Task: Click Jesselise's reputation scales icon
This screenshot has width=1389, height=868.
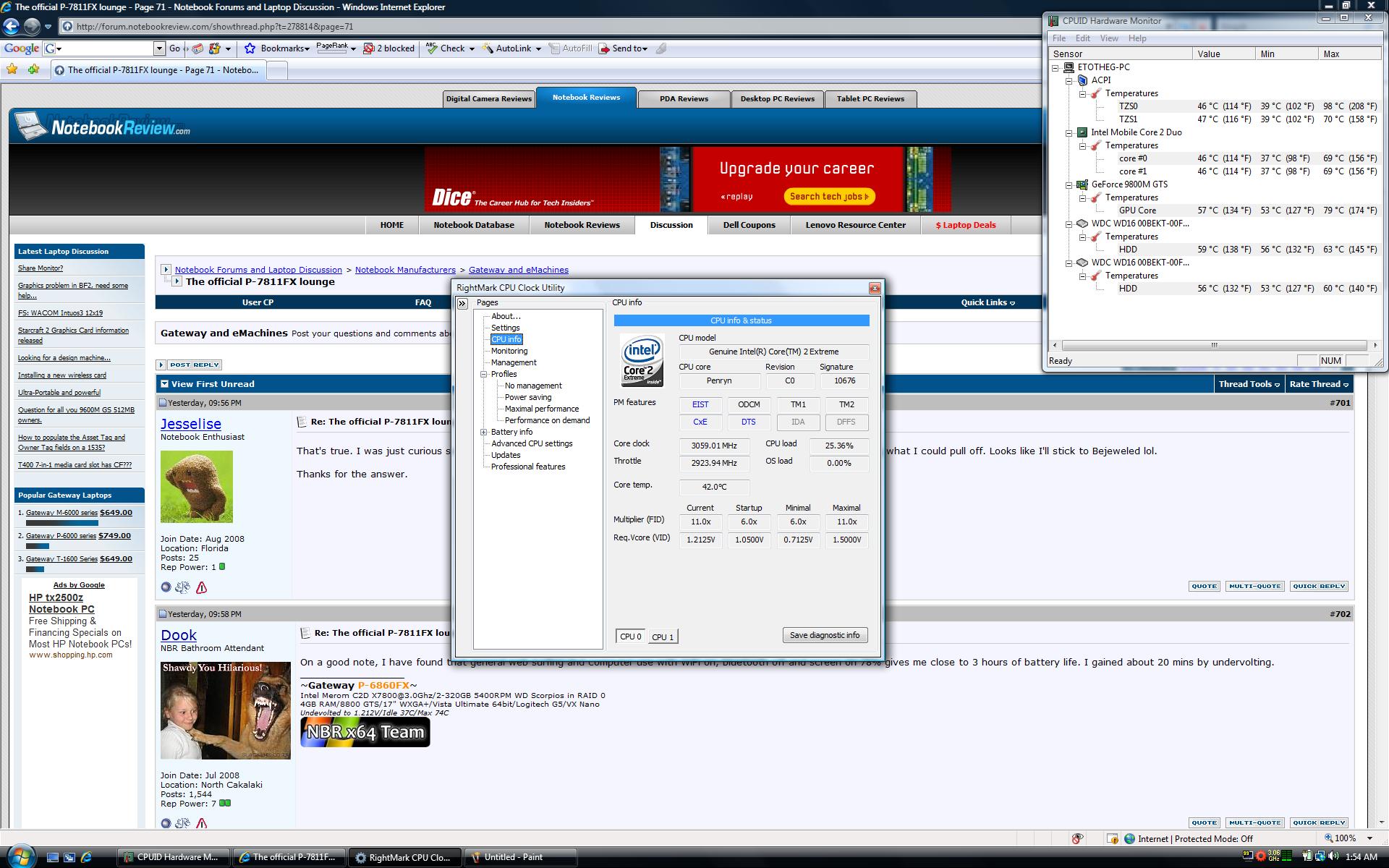Action: (182, 587)
